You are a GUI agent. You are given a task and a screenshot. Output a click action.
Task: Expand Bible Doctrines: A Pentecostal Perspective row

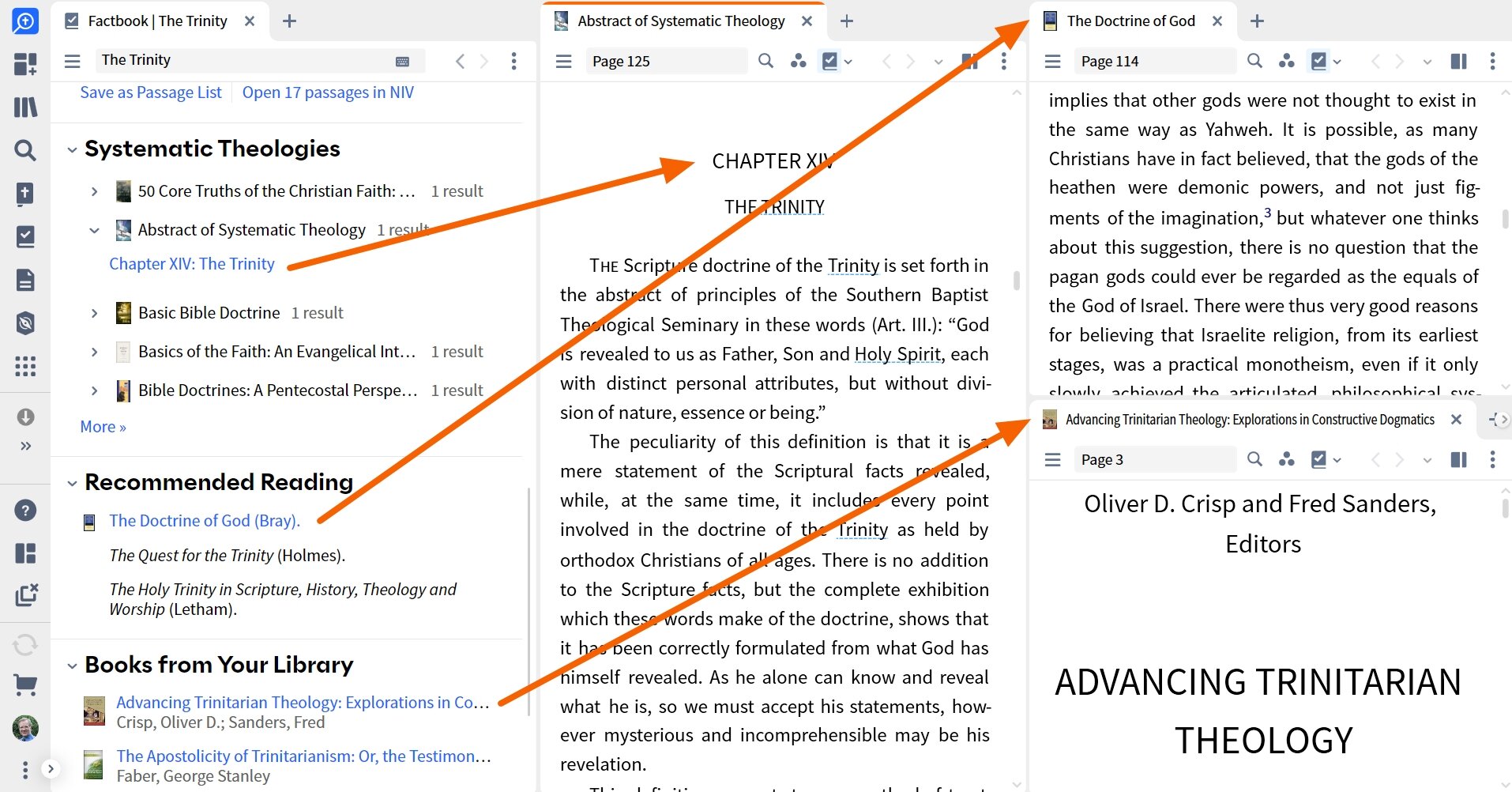(94, 390)
